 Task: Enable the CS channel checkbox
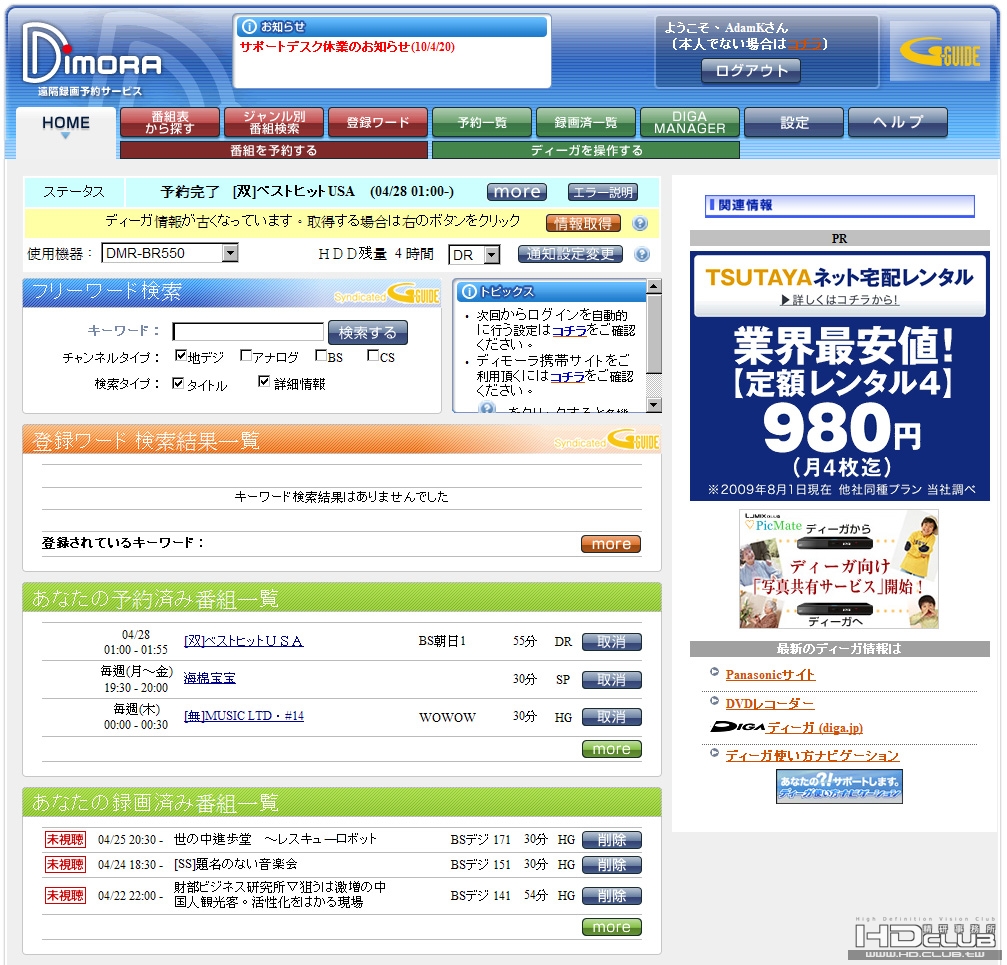coord(372,356)
